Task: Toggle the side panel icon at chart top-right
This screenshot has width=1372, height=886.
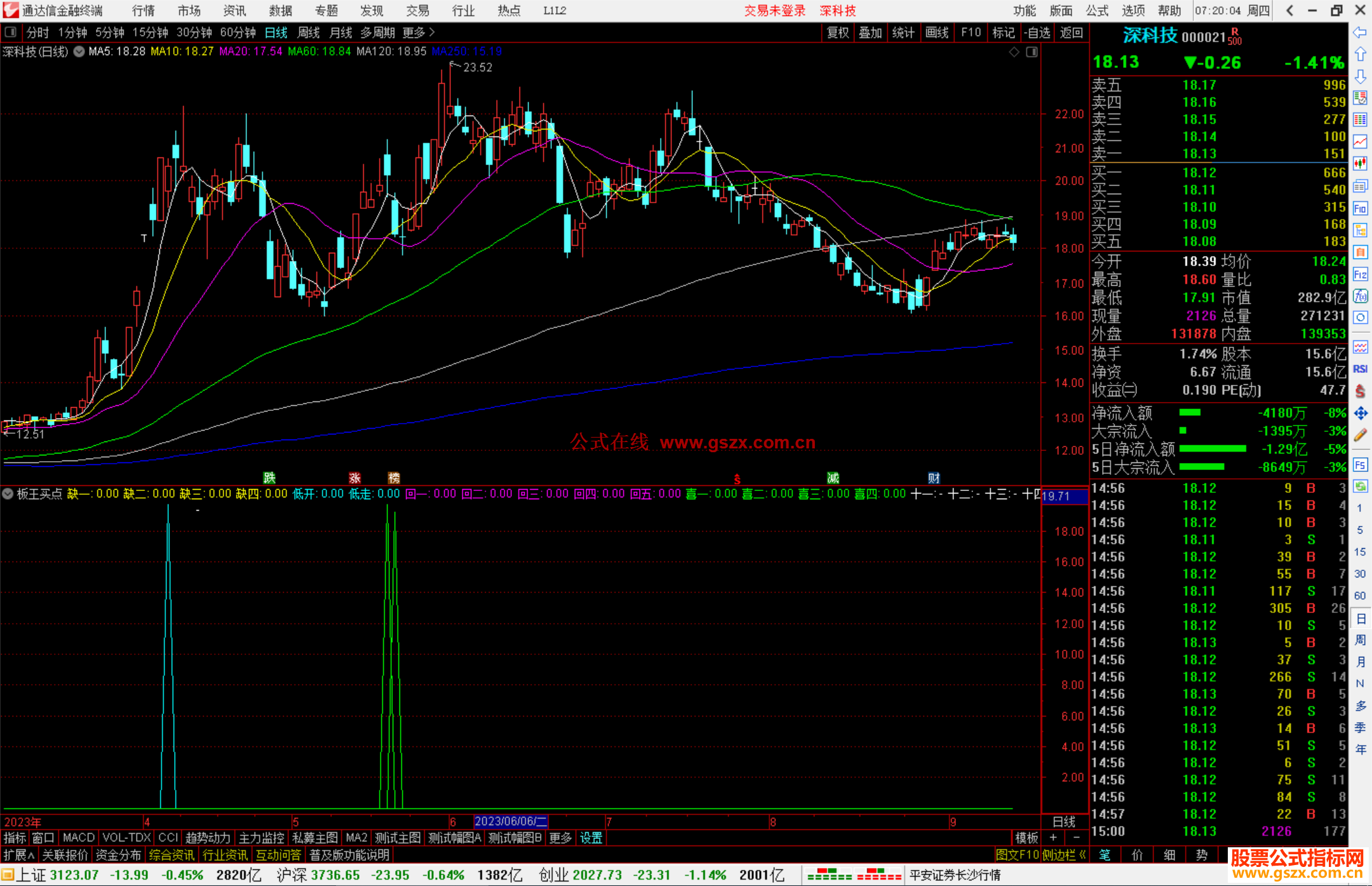Action: click(x=1032, y=51)
